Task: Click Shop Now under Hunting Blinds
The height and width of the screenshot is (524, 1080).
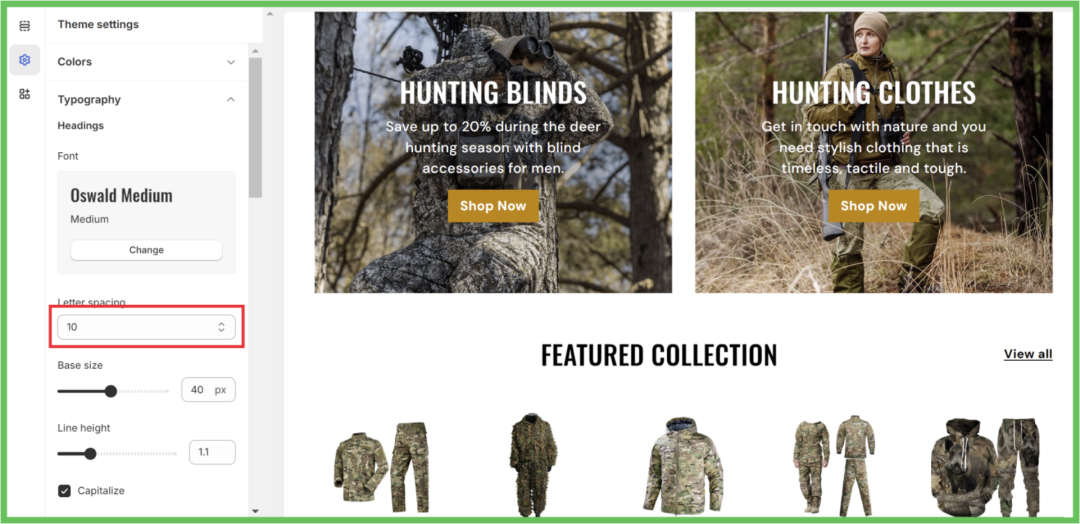Action: [493, 206]
